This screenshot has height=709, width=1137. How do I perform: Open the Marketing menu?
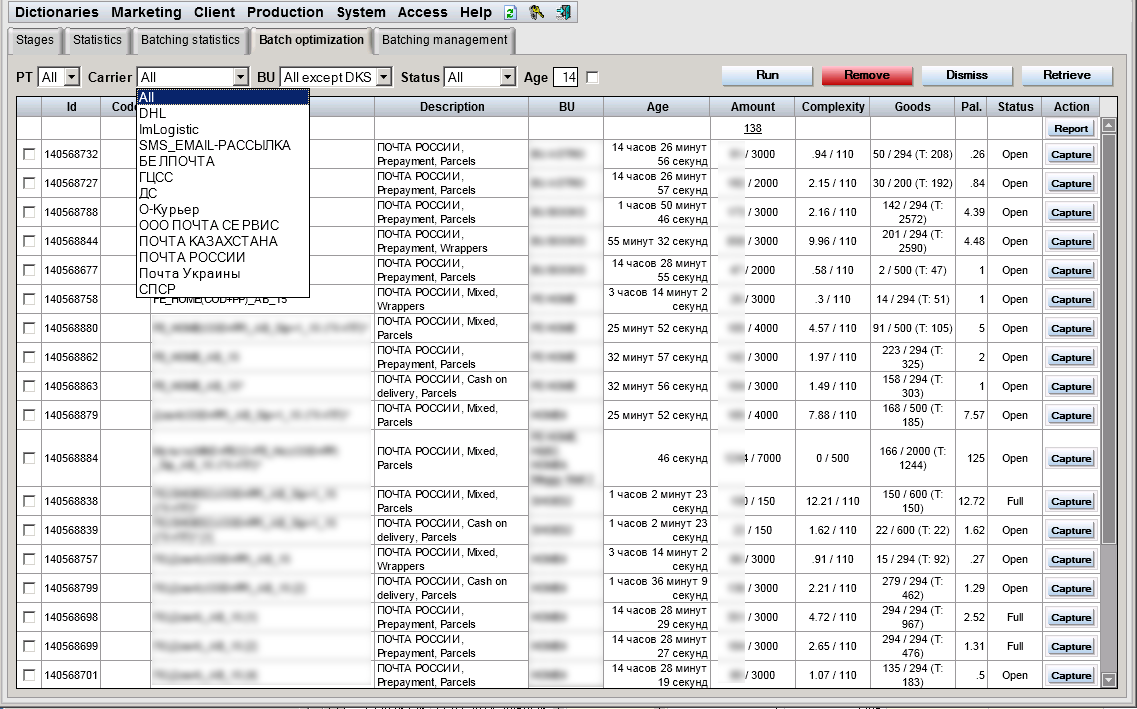146,12
